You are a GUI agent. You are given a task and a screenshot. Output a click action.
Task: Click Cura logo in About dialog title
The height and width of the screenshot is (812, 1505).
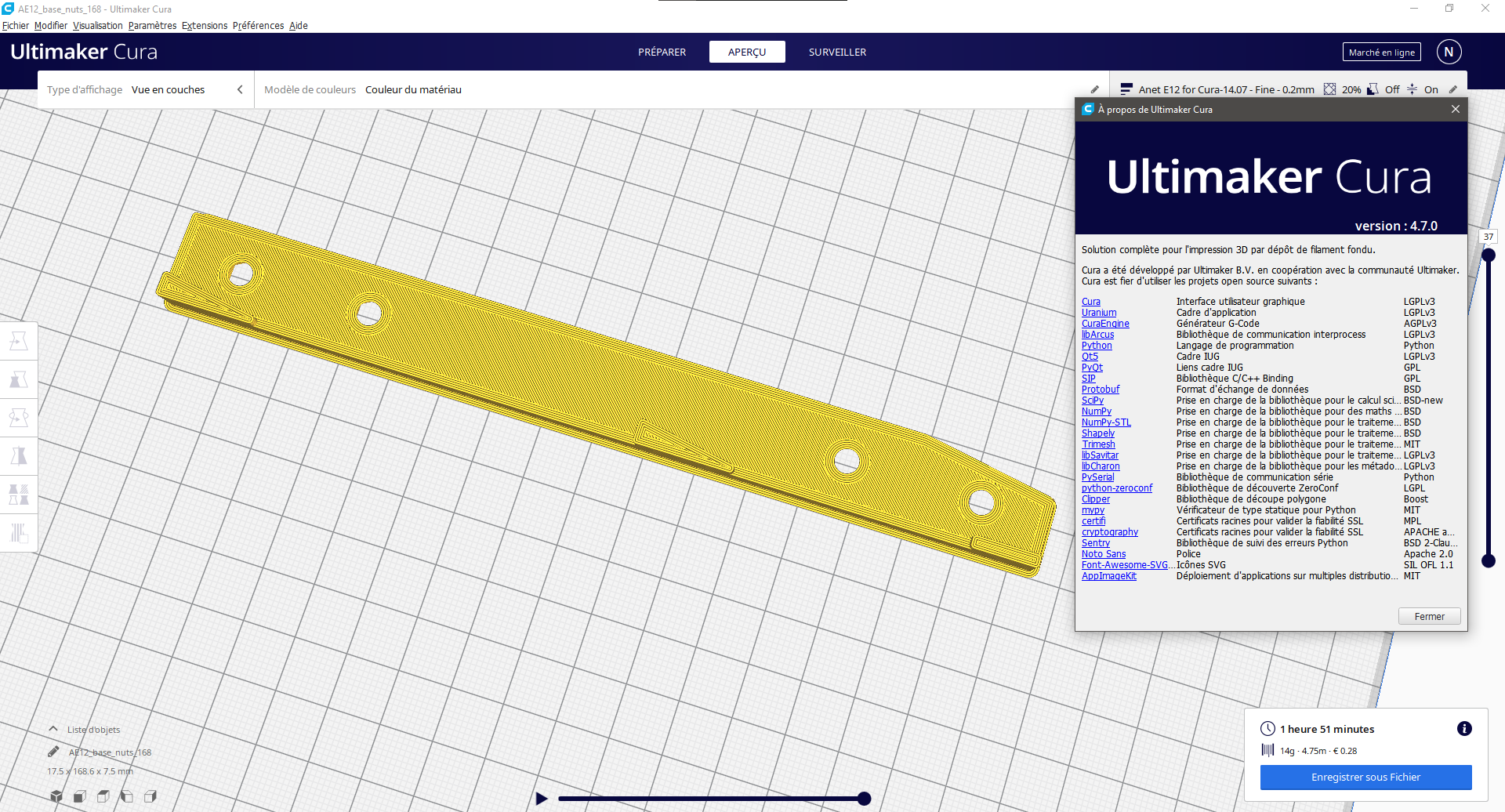(1087, 109)
